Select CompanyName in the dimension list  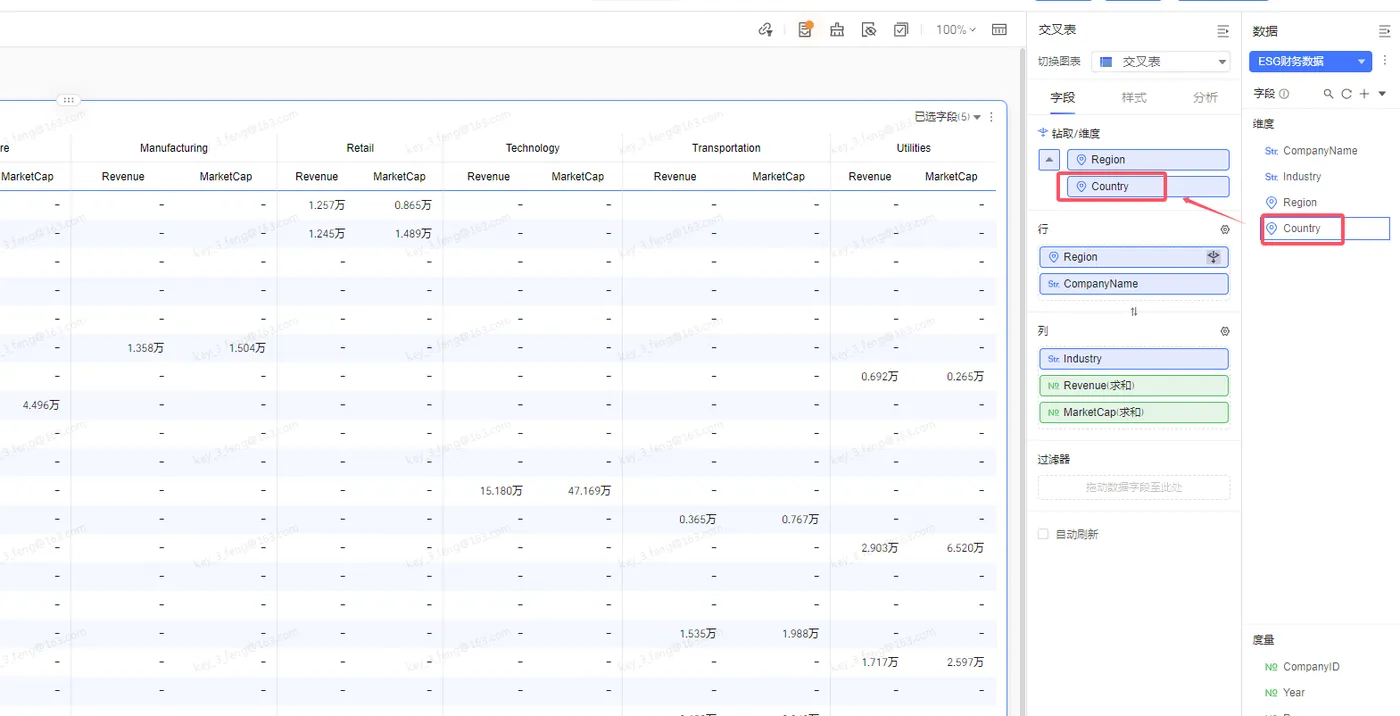click(x=1319, y=151)
